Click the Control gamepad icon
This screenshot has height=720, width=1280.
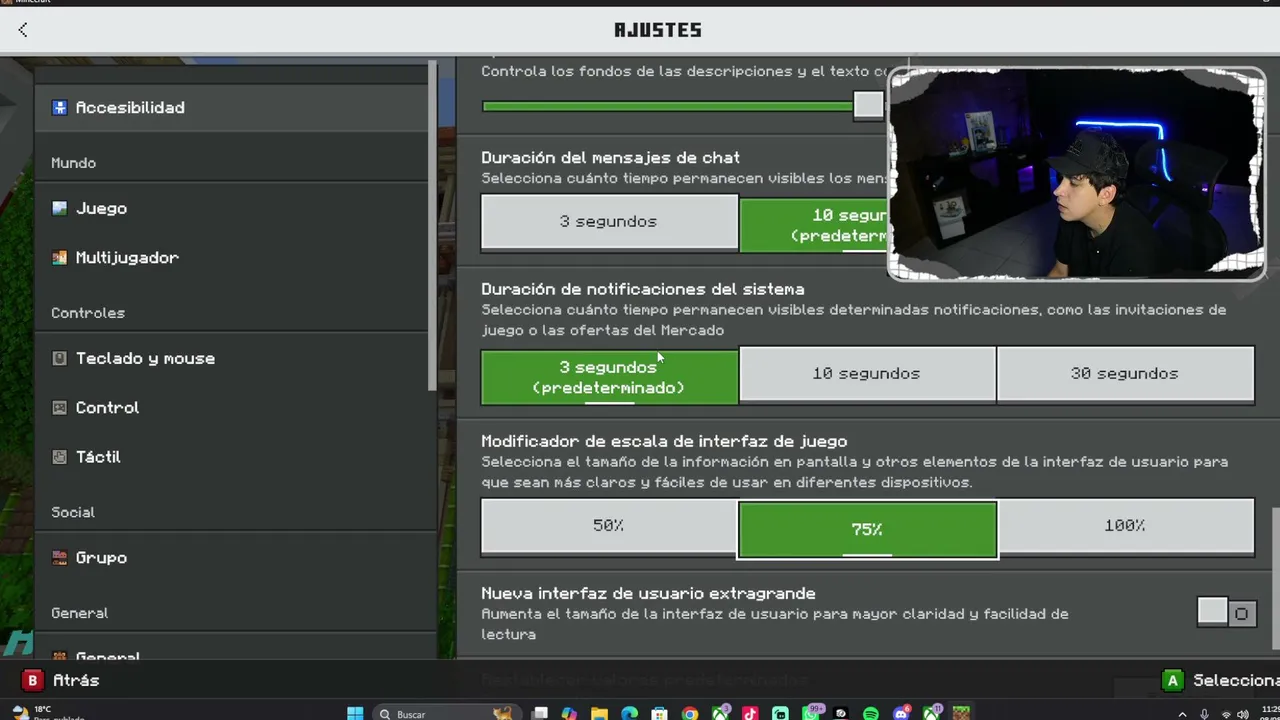[59, 407]
